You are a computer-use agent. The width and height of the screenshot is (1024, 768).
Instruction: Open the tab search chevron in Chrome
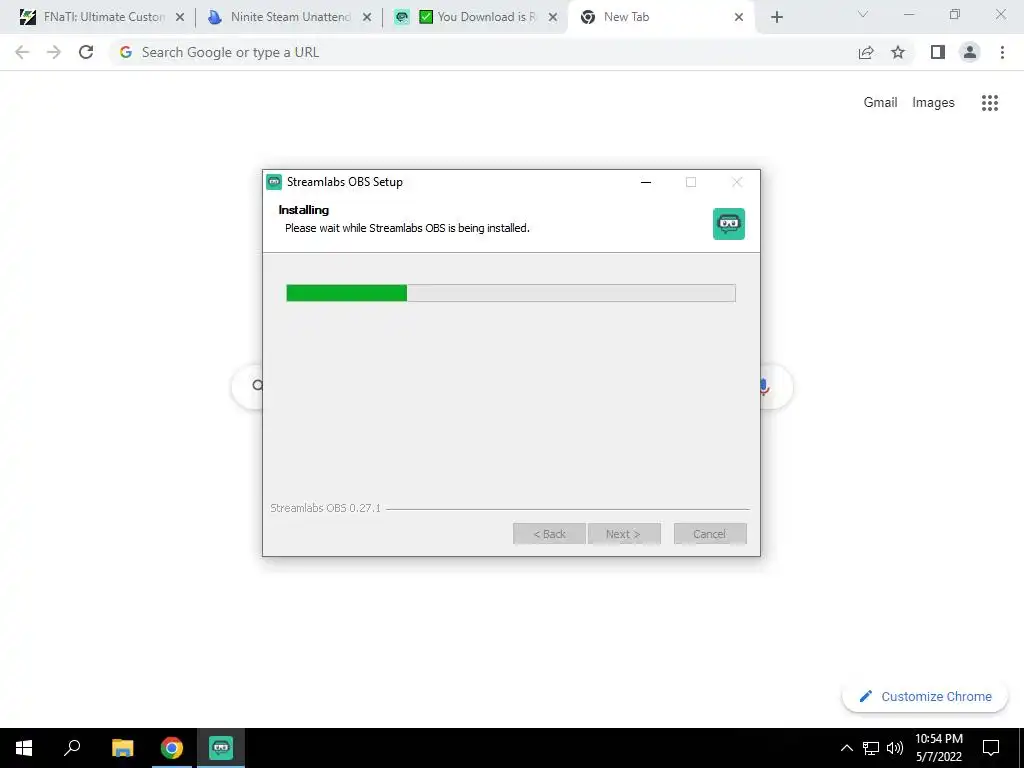863,14
